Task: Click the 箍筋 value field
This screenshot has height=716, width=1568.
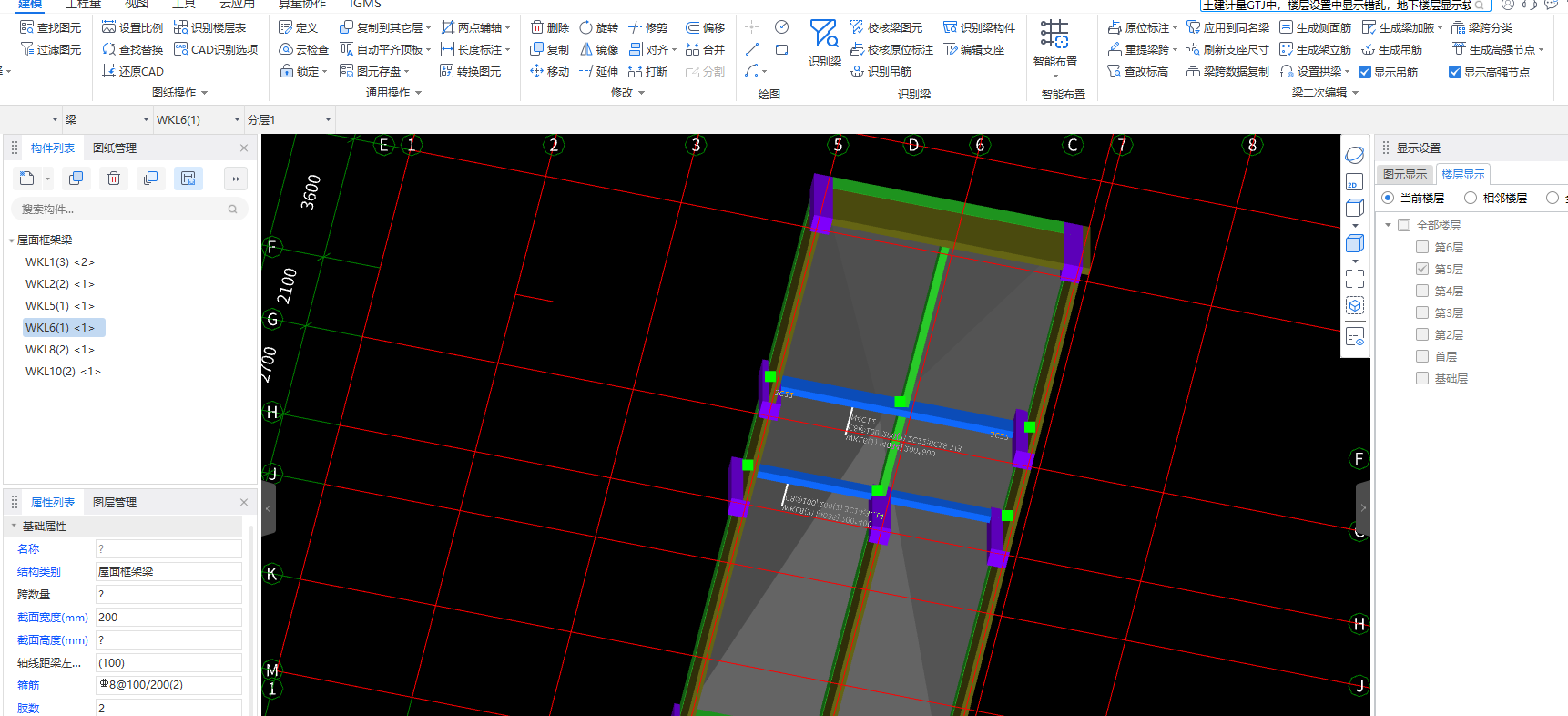Action: click(x=168, y=685)
